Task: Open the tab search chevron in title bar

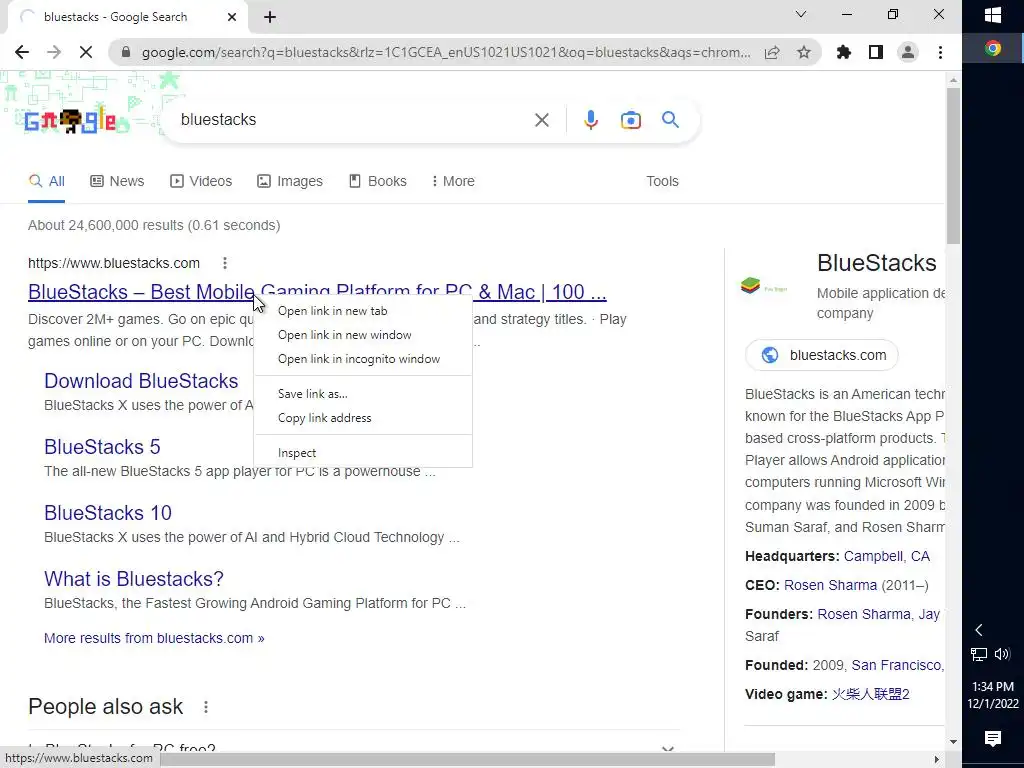Action: click(801, 14)
